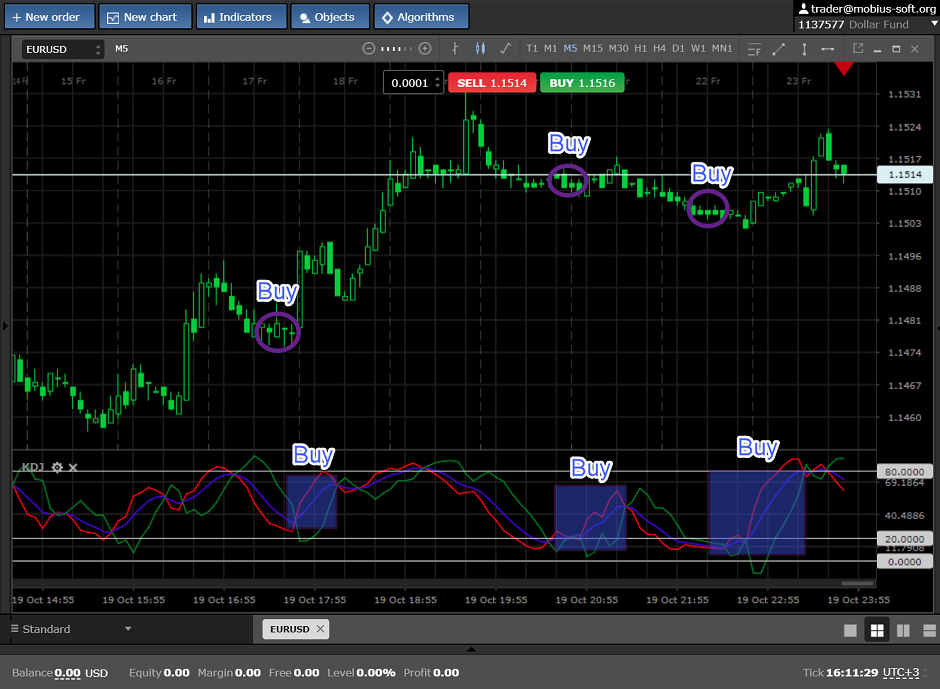Detach chart into separate window
Image resolution: width=940 pixels, height=689 pixels.
pos(858,49)
